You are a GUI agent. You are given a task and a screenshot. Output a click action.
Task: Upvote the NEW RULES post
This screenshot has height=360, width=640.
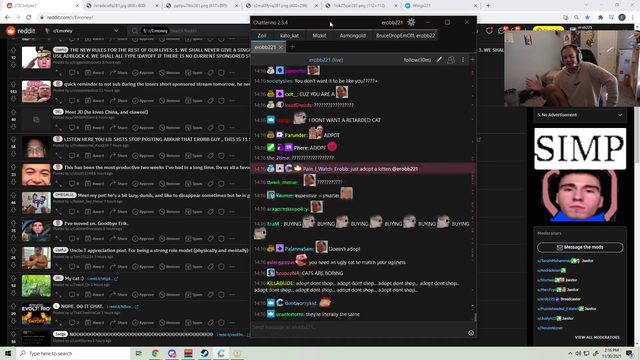[x=13, y=50]
